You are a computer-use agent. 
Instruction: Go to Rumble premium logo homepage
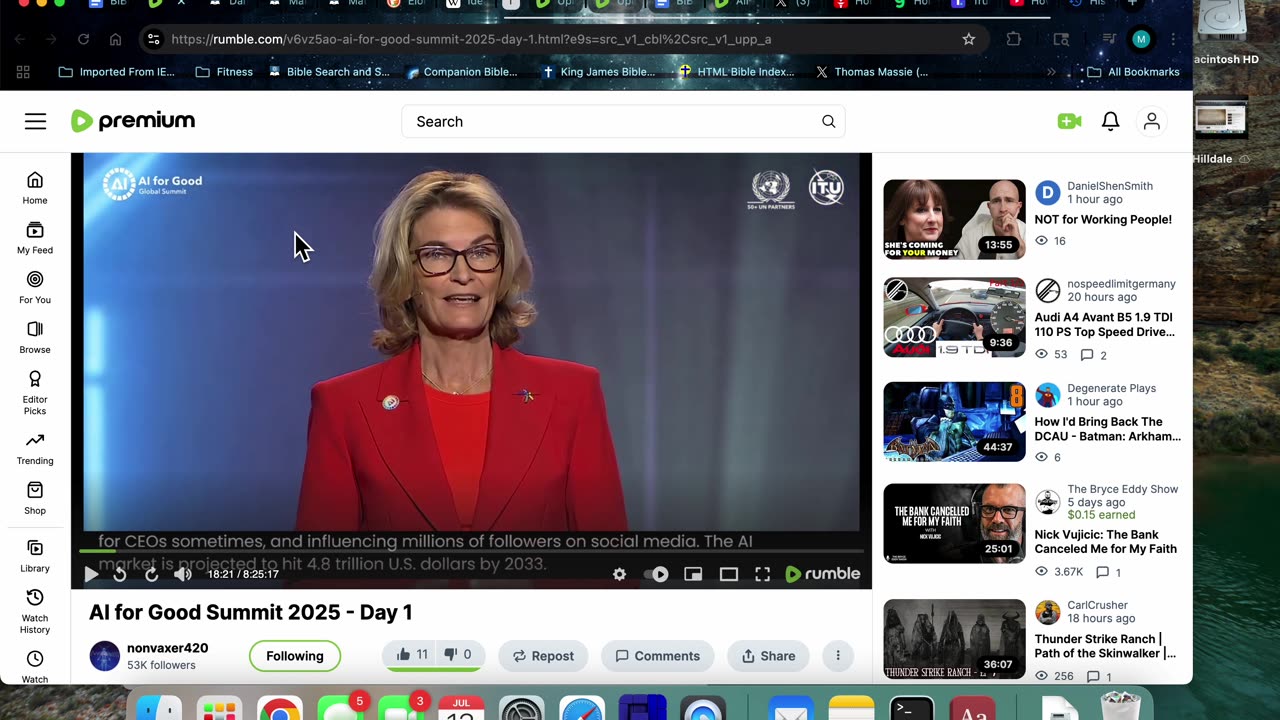point(133,121)
